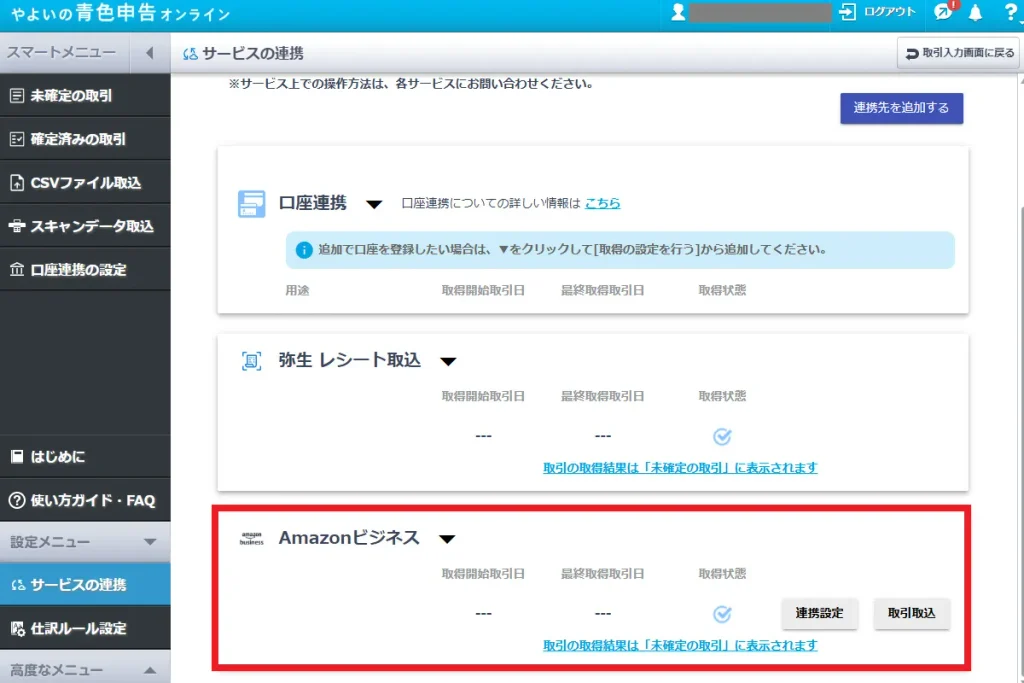Open the chat support icon with badge
This screenshot has height=683, width=1024.
coord(944,11)
